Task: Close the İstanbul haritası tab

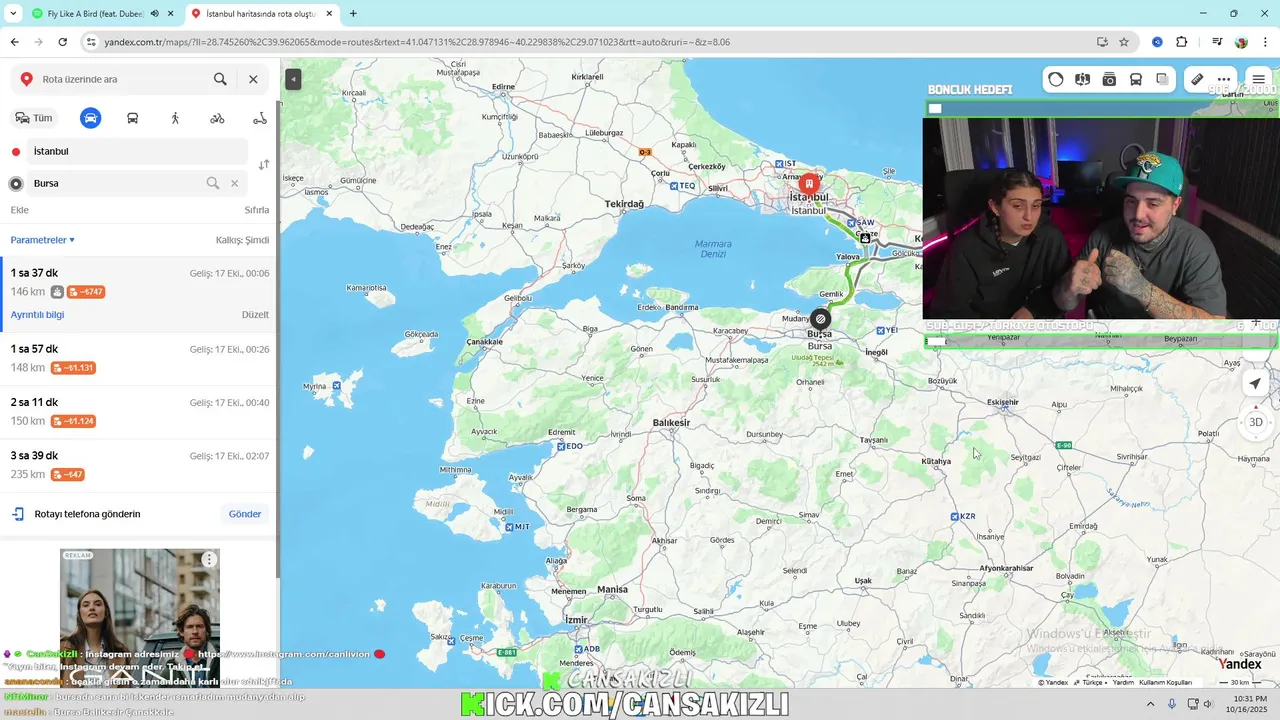Action: 330,14
